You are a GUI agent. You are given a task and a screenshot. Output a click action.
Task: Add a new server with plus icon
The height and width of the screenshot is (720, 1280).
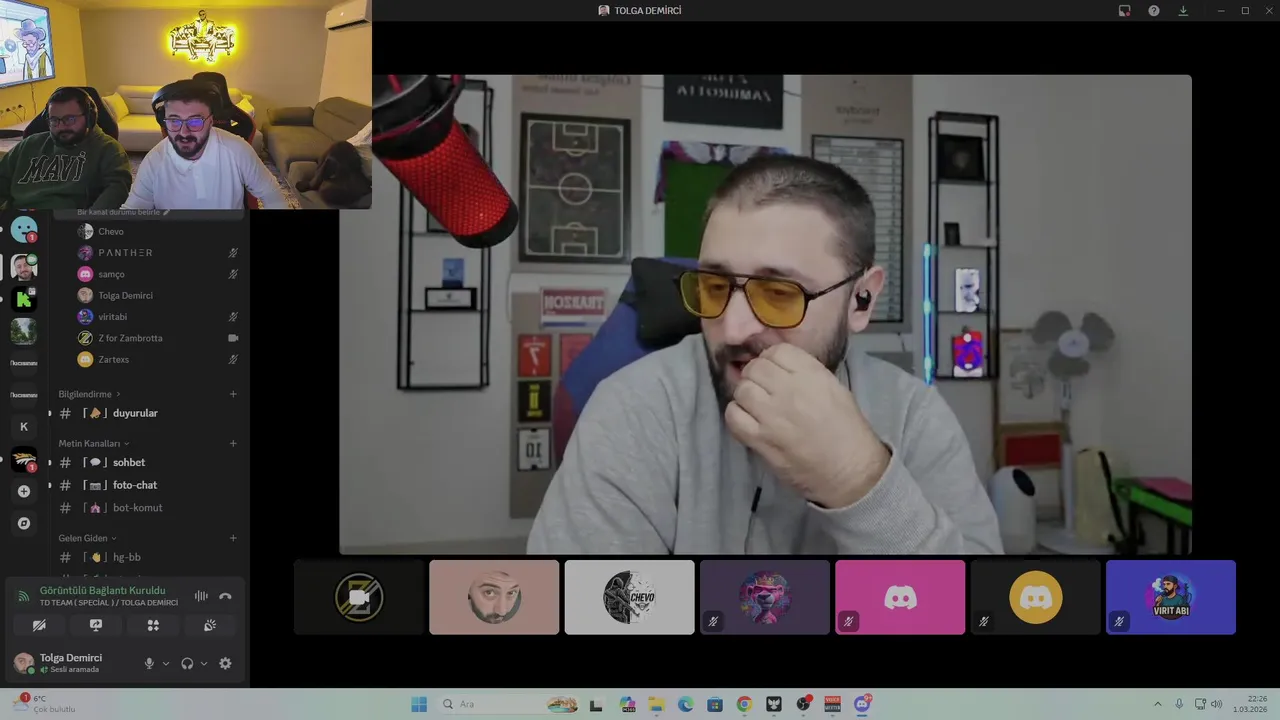(24, 491)
